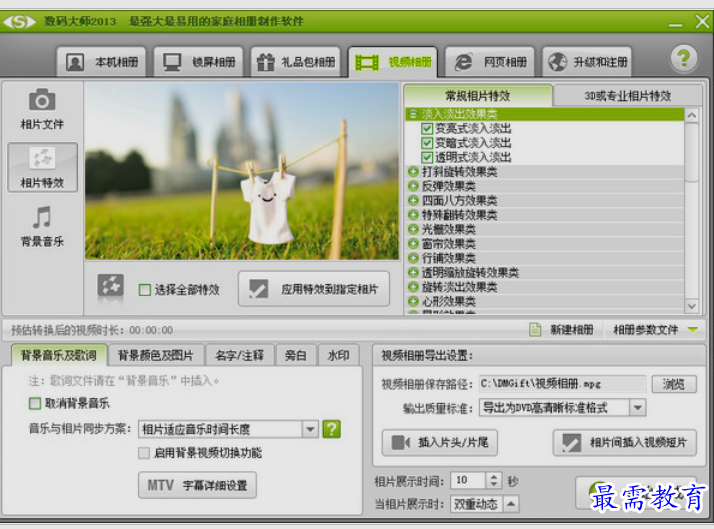This screenshot has height=529, width=714.
Task: Check 选择全部特效 checkbox
Action: point(145,290)
